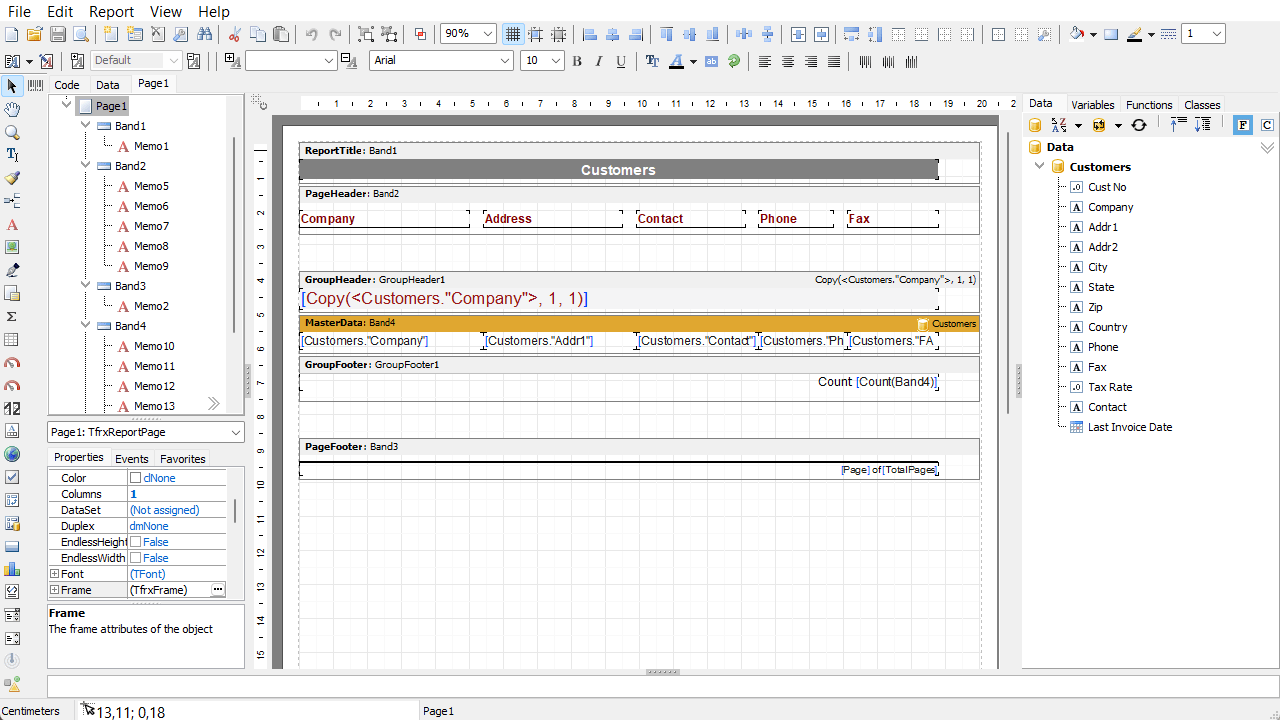1280x720 pixels.
Task: Open the font size 10 dropdown
Action: click(556, 61)
